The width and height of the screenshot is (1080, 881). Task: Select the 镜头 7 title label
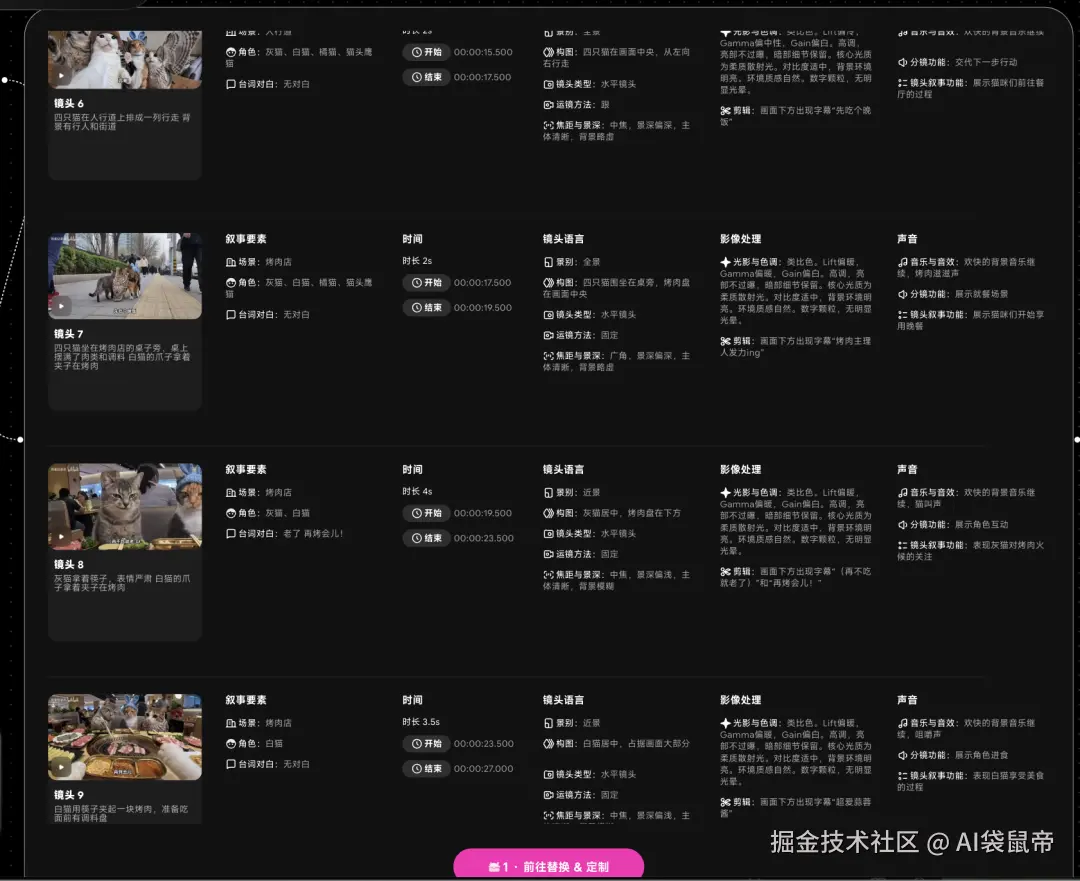(x=69, y=334)
